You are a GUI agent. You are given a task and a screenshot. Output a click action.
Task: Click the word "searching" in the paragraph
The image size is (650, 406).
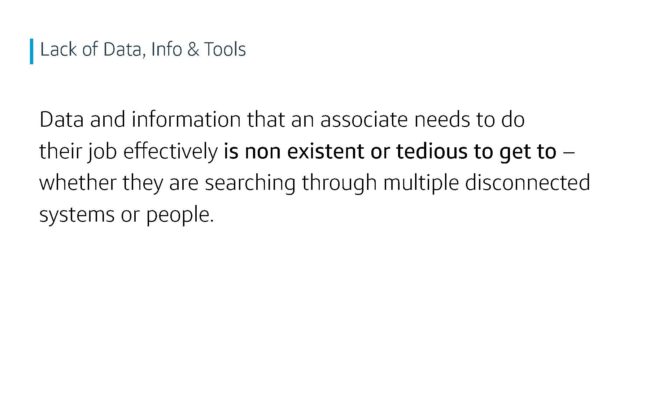coord(250,183)
